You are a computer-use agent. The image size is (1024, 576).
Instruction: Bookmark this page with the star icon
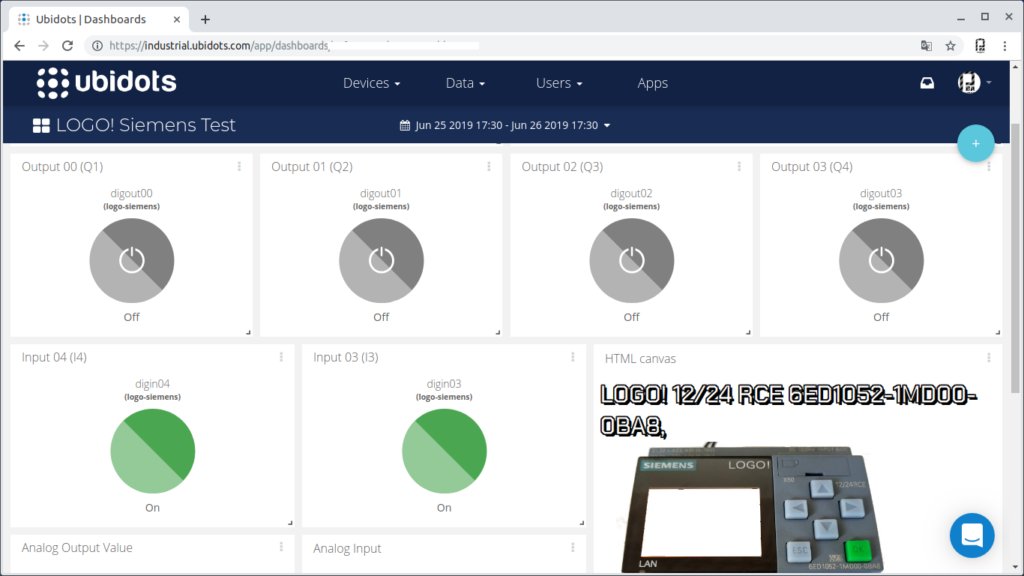(x=950, y=46)
